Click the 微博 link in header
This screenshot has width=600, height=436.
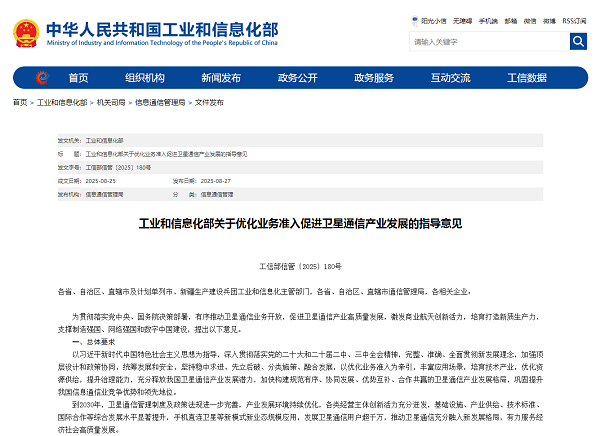[x=549, y=21]
